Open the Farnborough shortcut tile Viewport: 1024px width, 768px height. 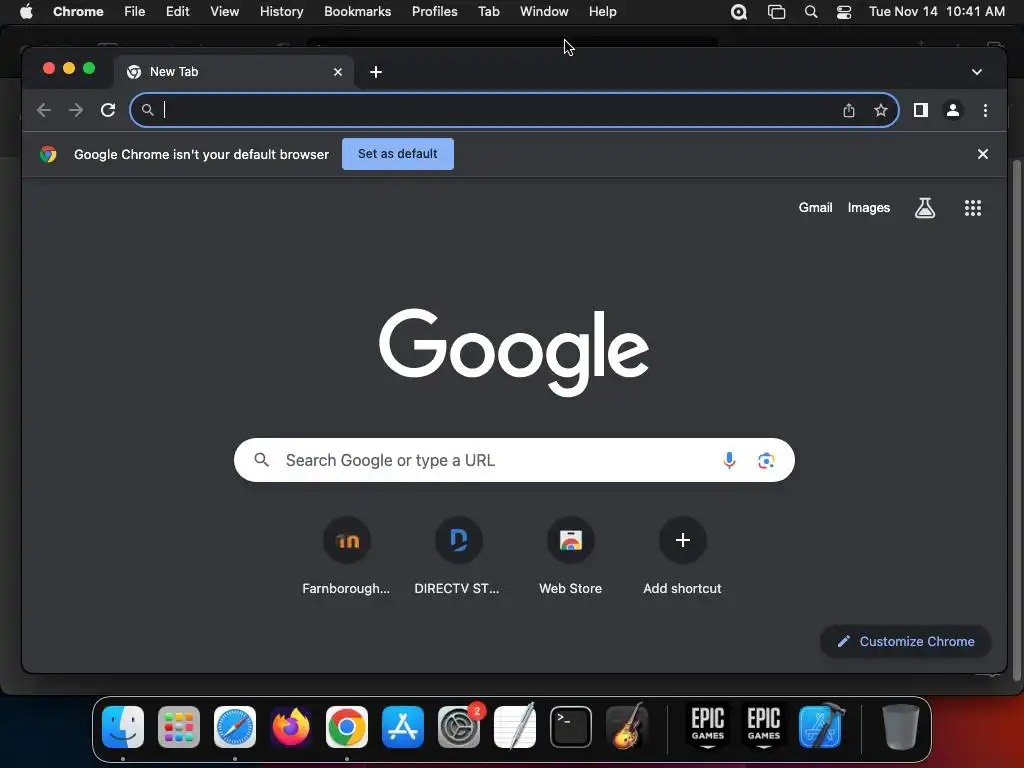(347, 555)
